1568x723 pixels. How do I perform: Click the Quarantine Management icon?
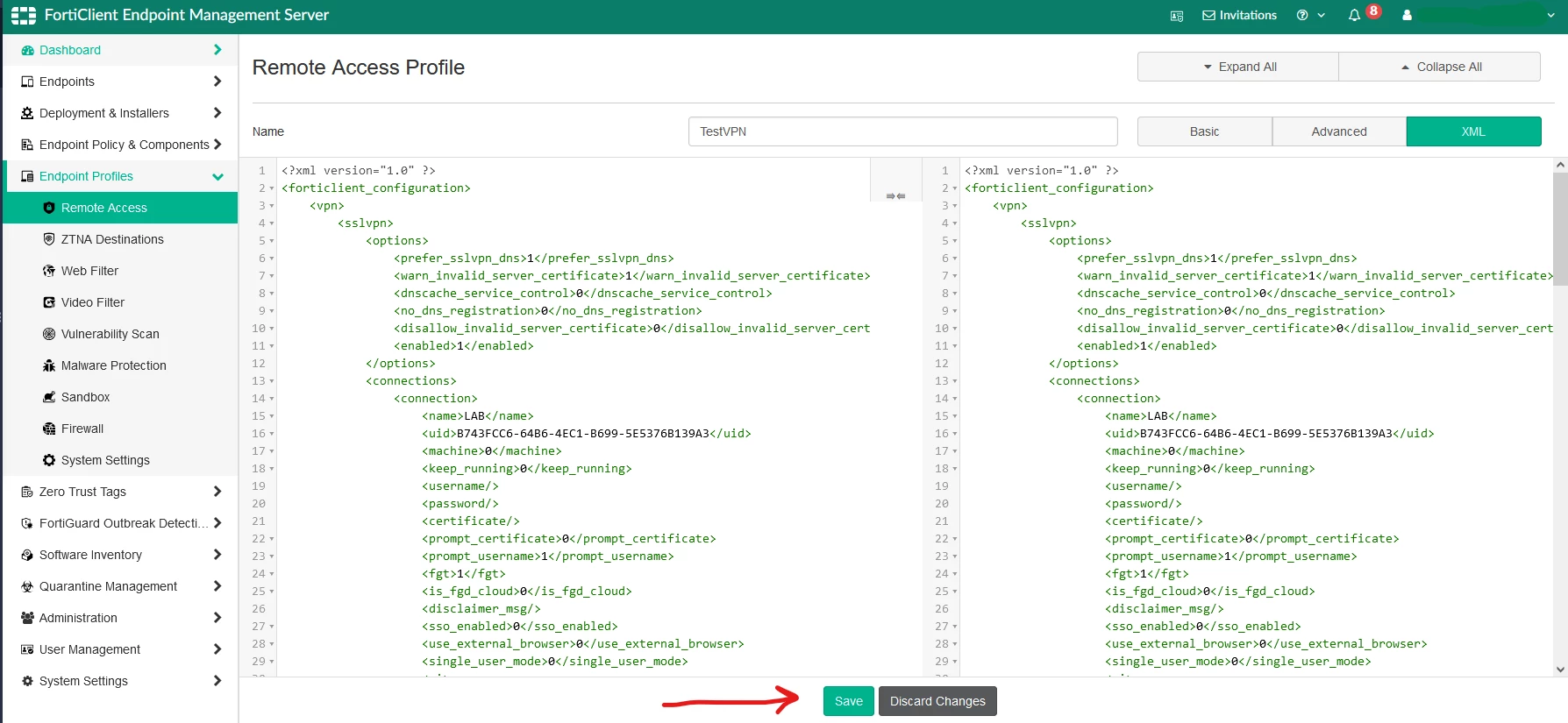click(x=27, y=587)
